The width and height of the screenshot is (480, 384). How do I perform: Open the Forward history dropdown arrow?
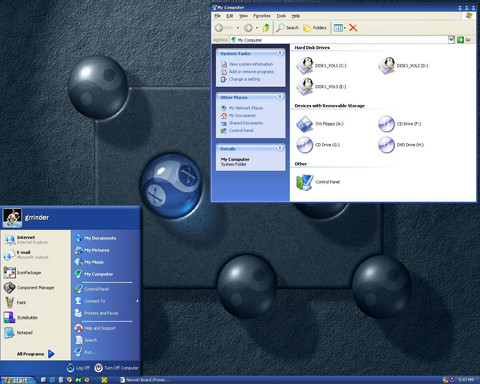(x=257, y=28)
